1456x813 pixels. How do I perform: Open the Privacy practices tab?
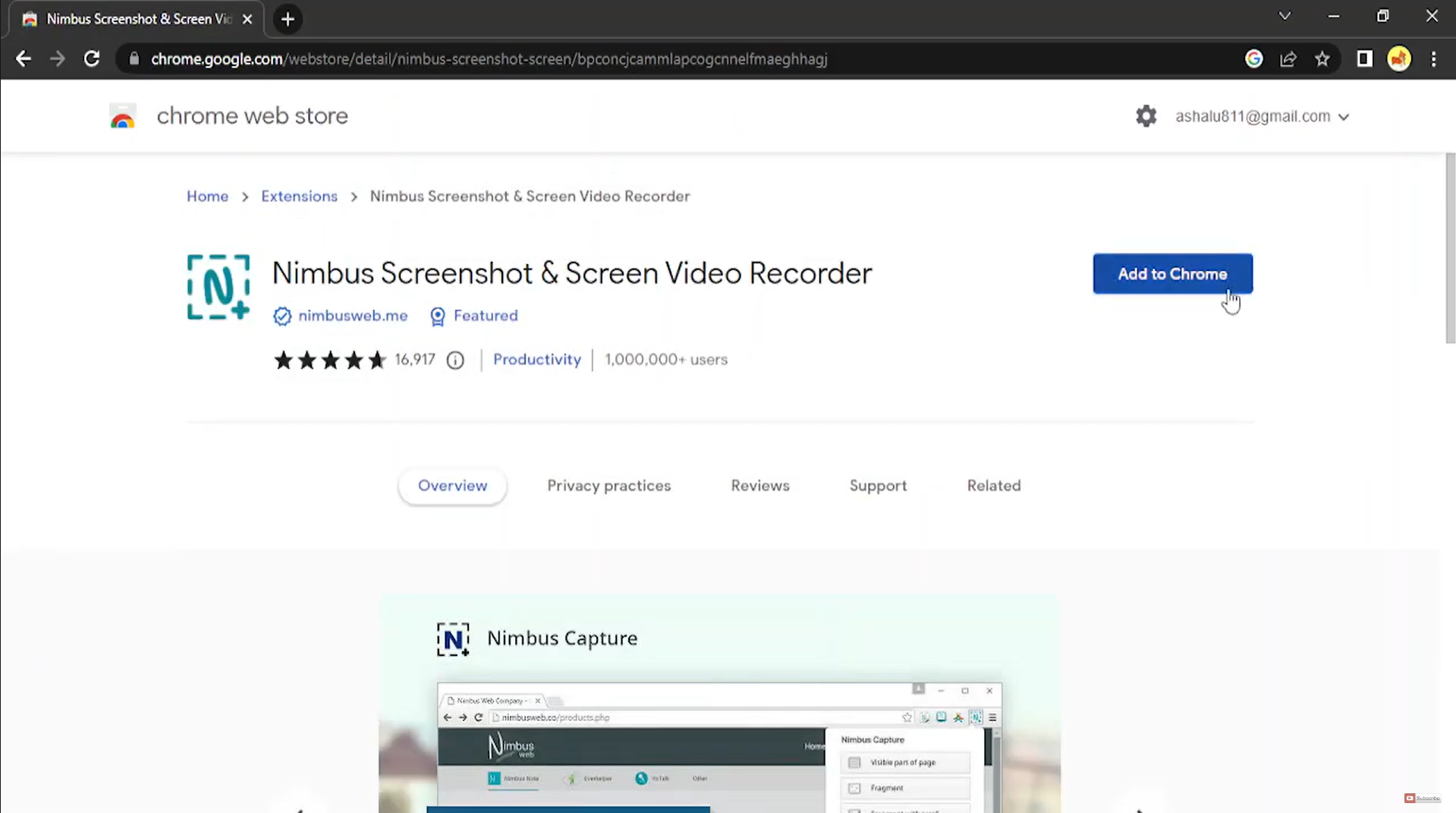pos(609,486)
